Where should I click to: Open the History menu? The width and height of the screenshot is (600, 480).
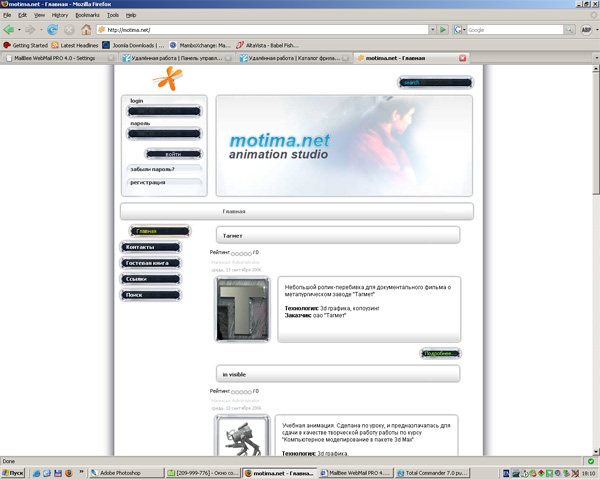pos(60,15)
